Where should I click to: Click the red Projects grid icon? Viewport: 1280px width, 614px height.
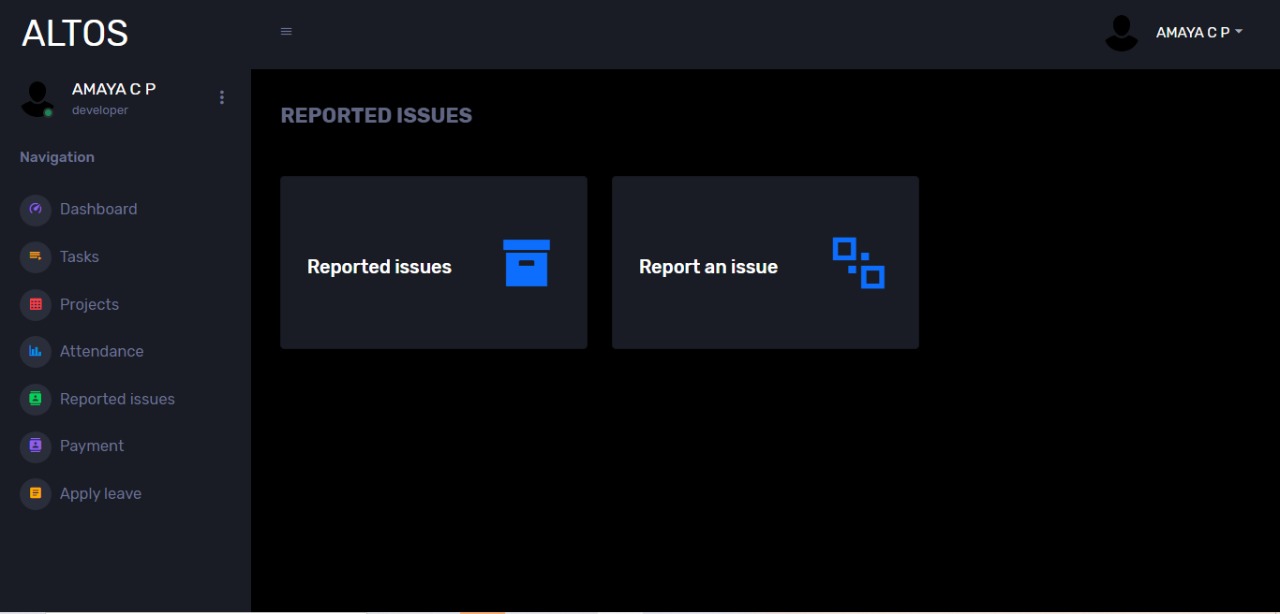click(36, 304)
